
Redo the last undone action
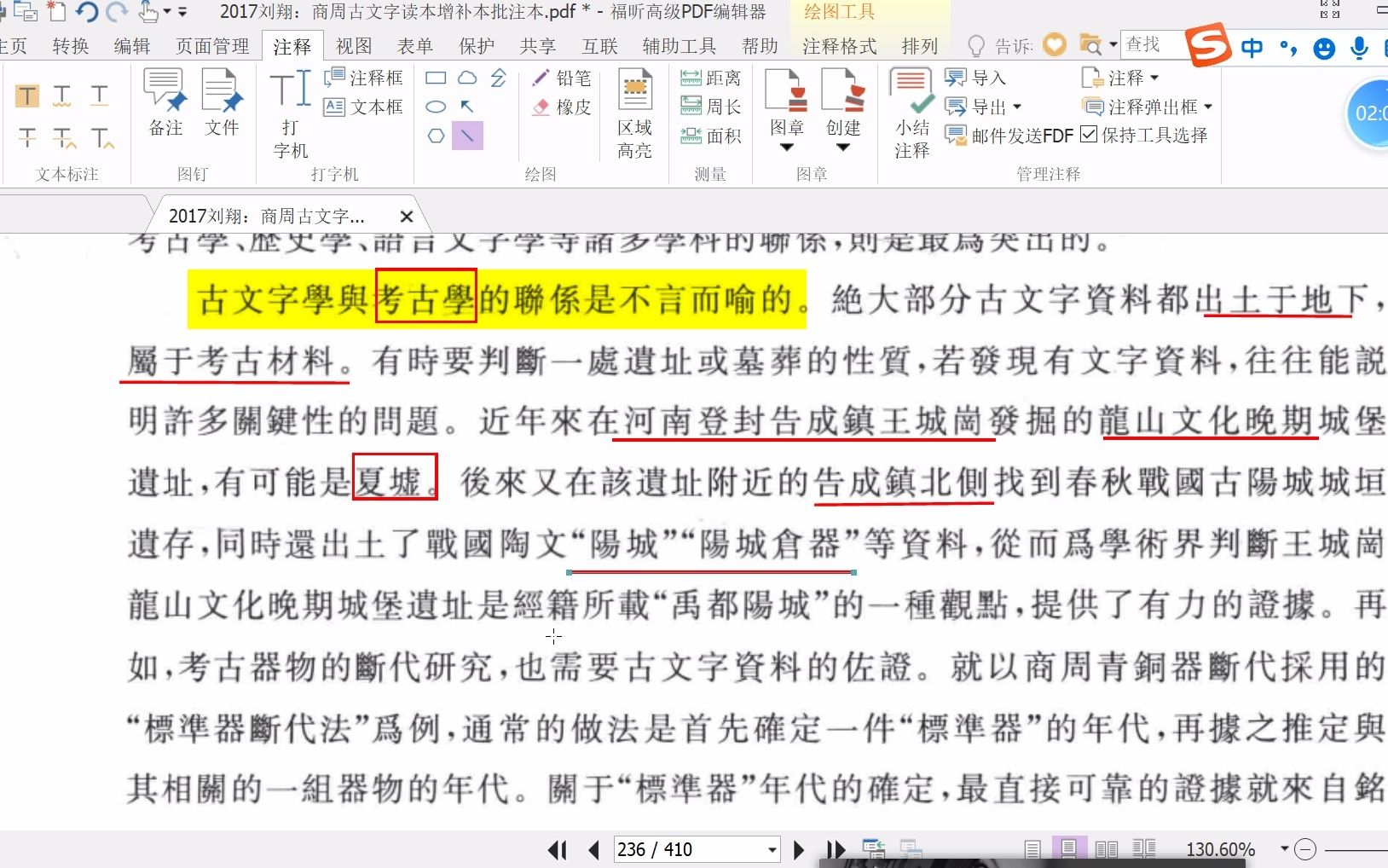[x=117, y=12]
